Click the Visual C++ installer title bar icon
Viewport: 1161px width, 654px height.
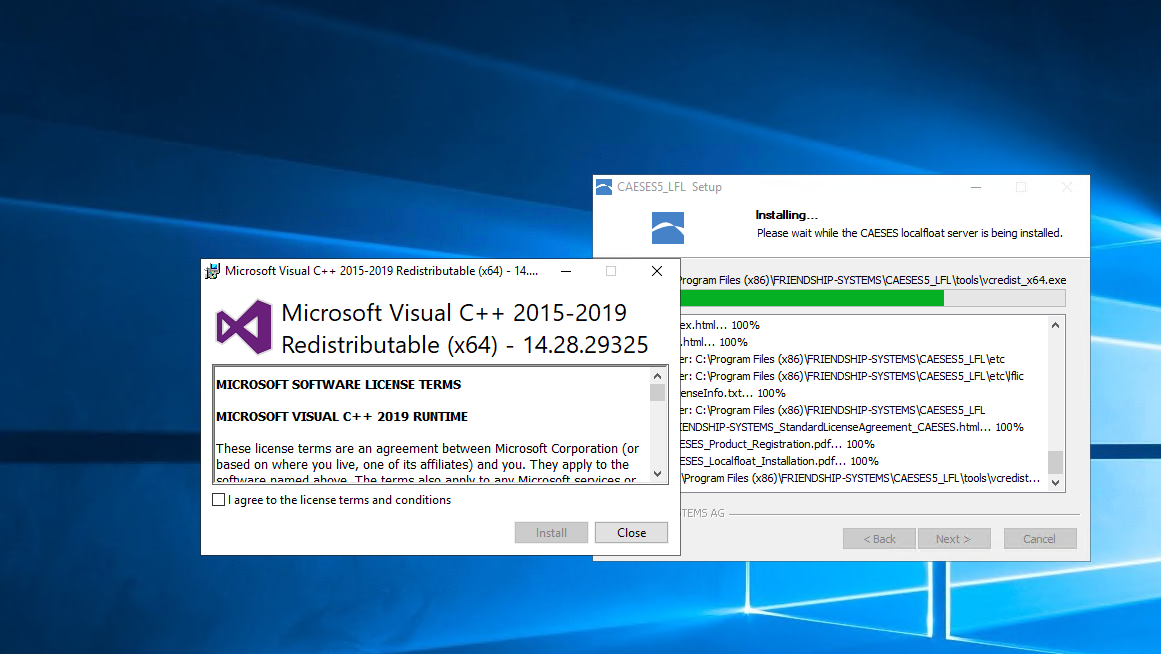pos(213,271)
